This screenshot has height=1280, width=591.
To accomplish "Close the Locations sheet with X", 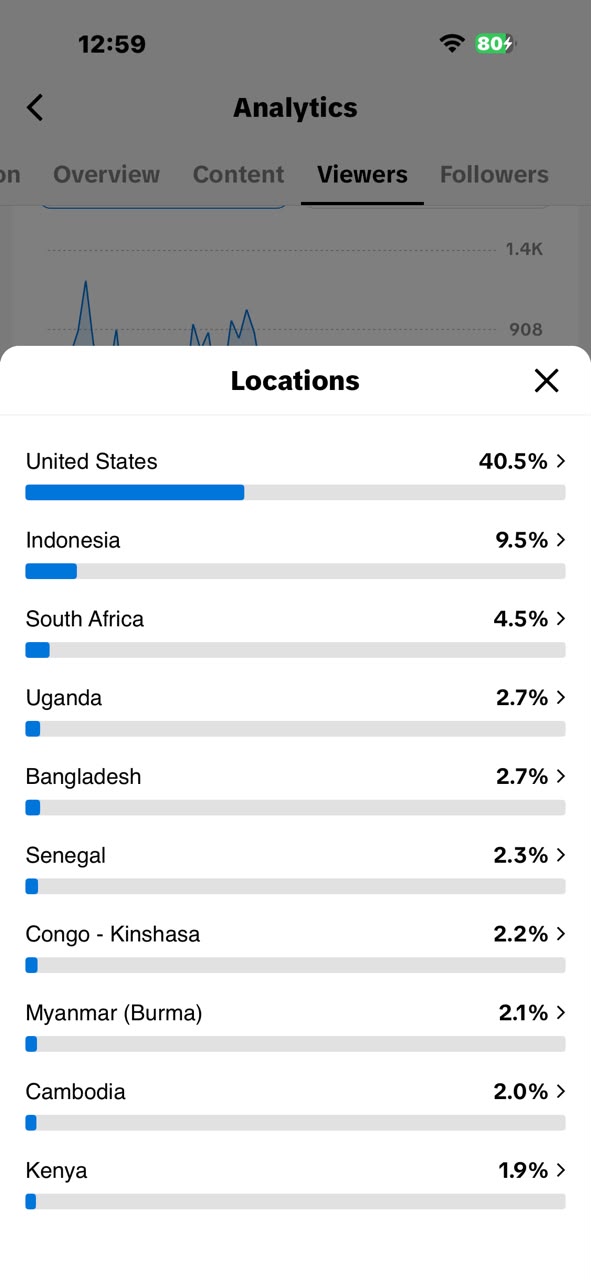I will point(546,380).
